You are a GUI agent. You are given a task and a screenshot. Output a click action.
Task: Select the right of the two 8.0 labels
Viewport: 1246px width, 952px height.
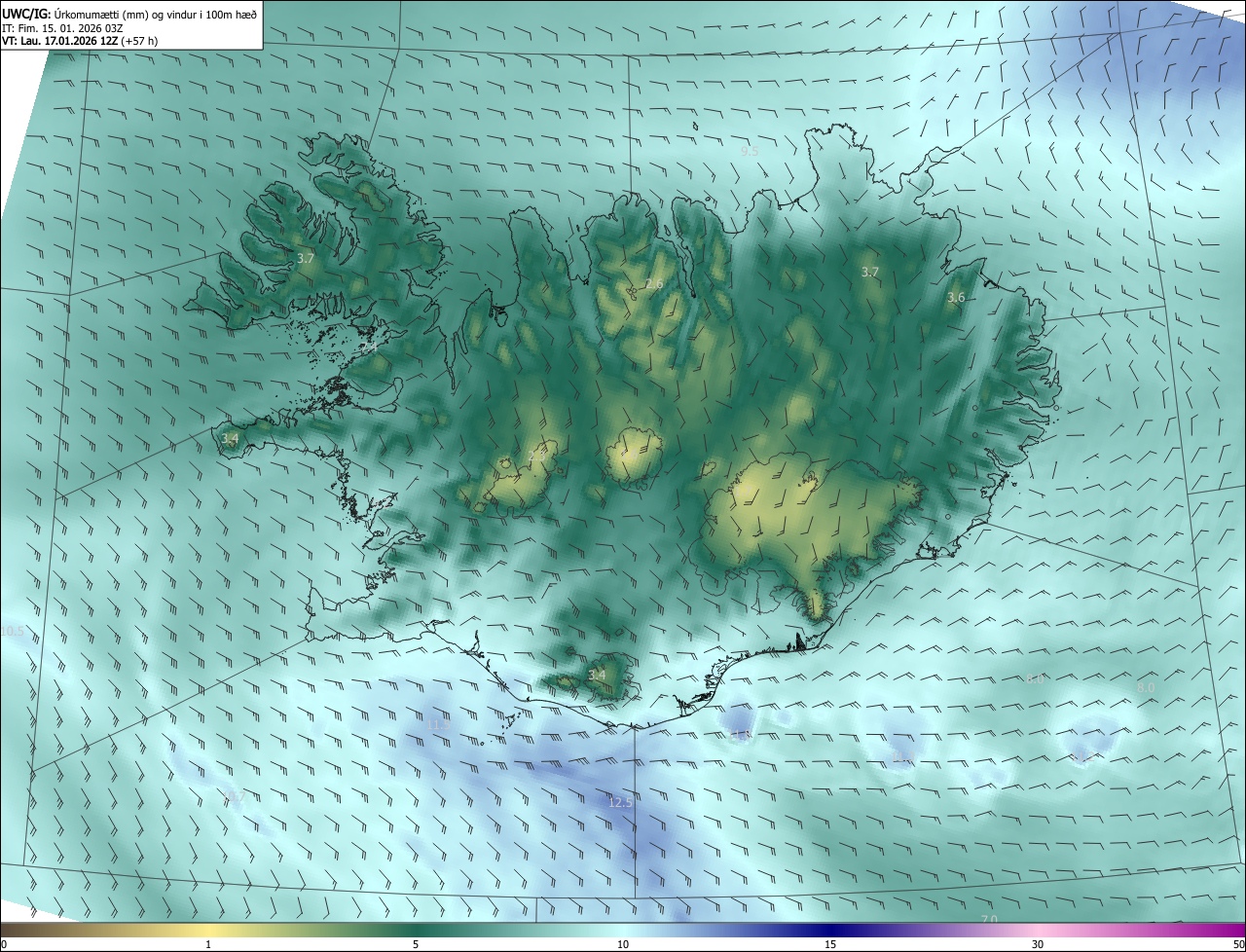1147,687
